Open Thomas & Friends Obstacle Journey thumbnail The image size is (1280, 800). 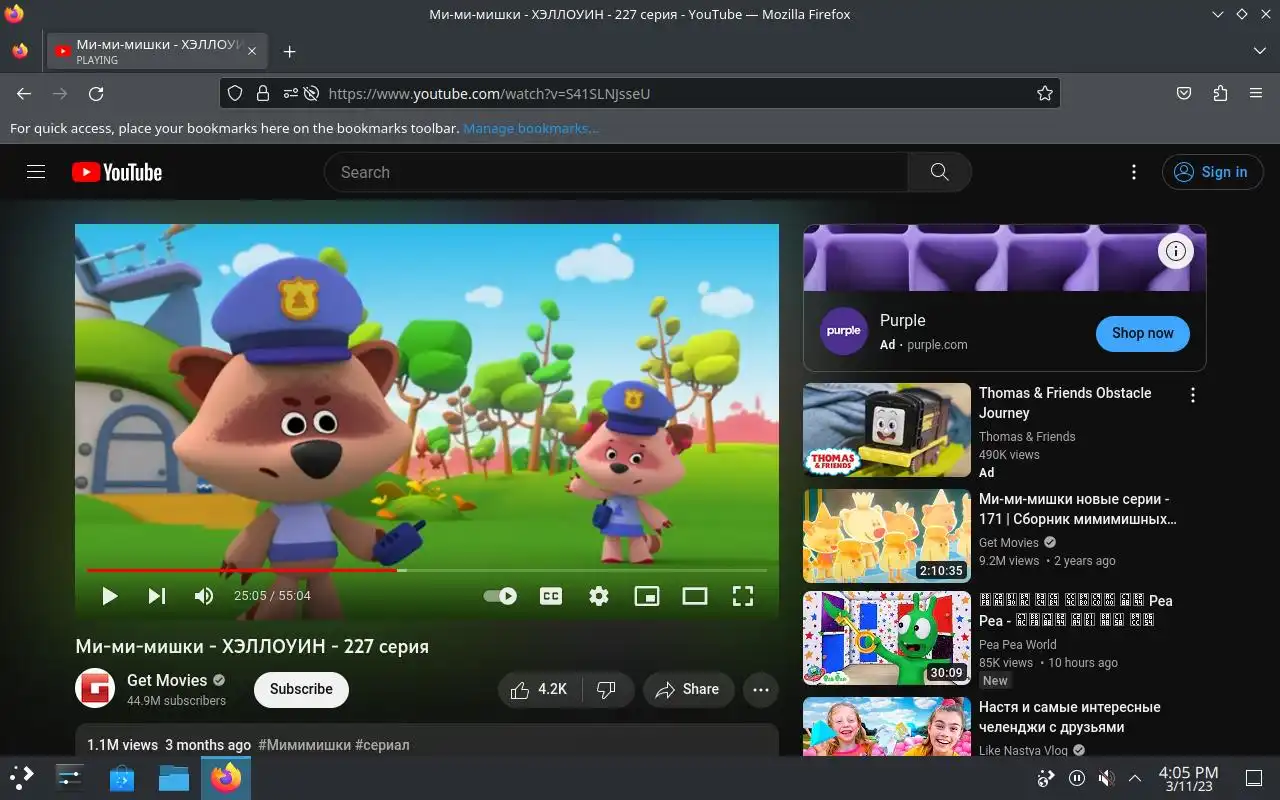coord(887,430)
